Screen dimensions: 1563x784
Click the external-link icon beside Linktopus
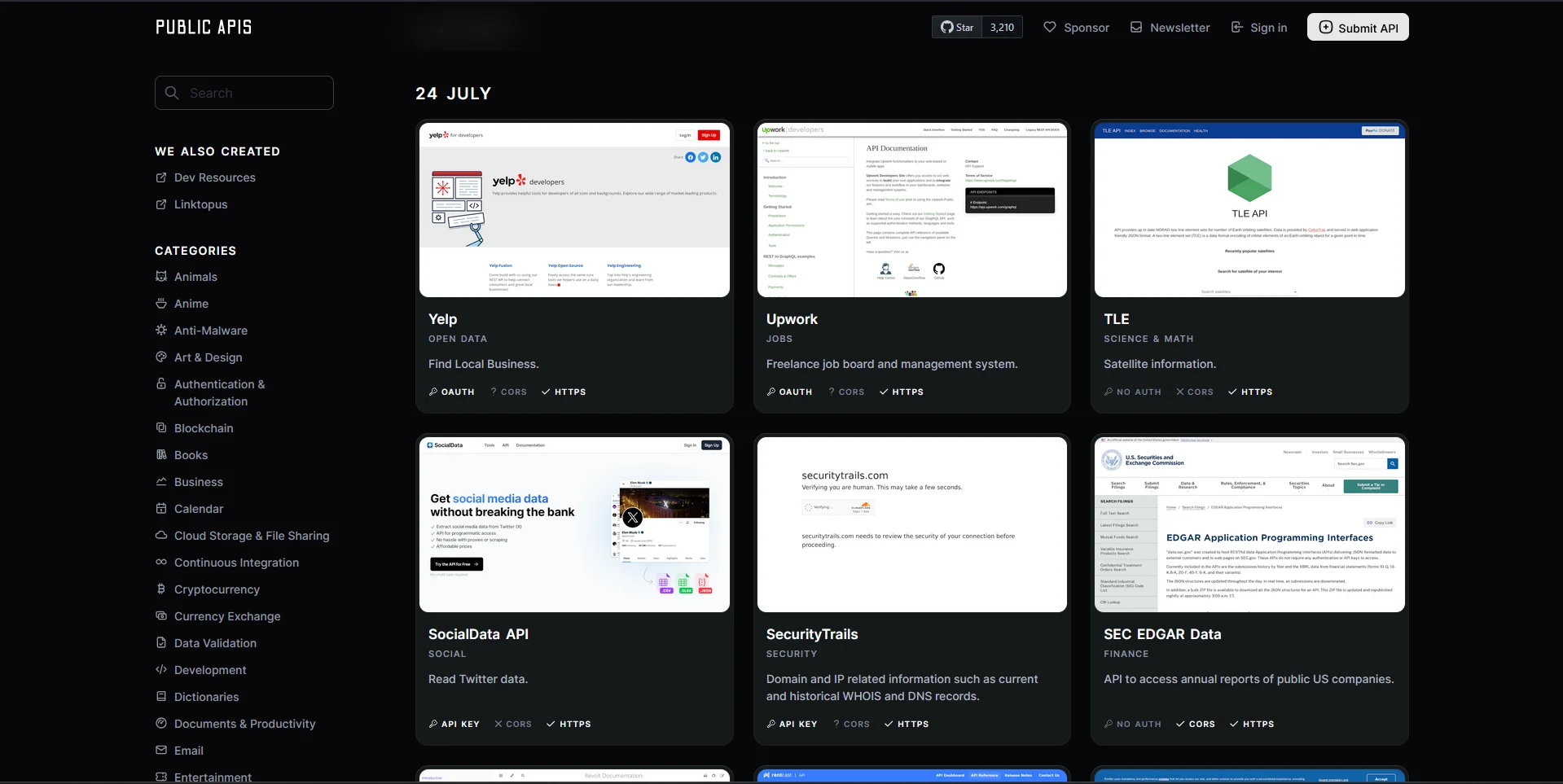(x=161, y=204)
